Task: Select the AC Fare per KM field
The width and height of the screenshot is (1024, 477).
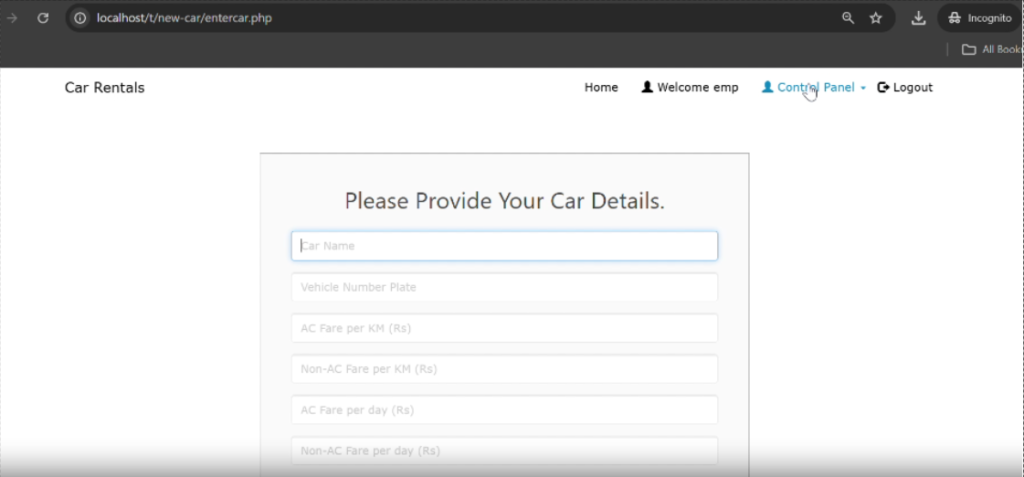Action: coord(504,328)
